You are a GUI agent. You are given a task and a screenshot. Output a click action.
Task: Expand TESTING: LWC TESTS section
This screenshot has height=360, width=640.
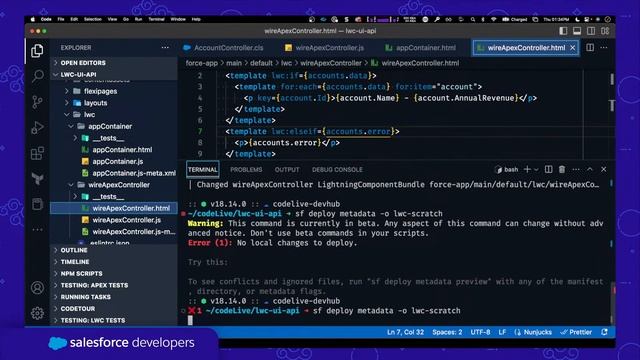pos(114,320)
